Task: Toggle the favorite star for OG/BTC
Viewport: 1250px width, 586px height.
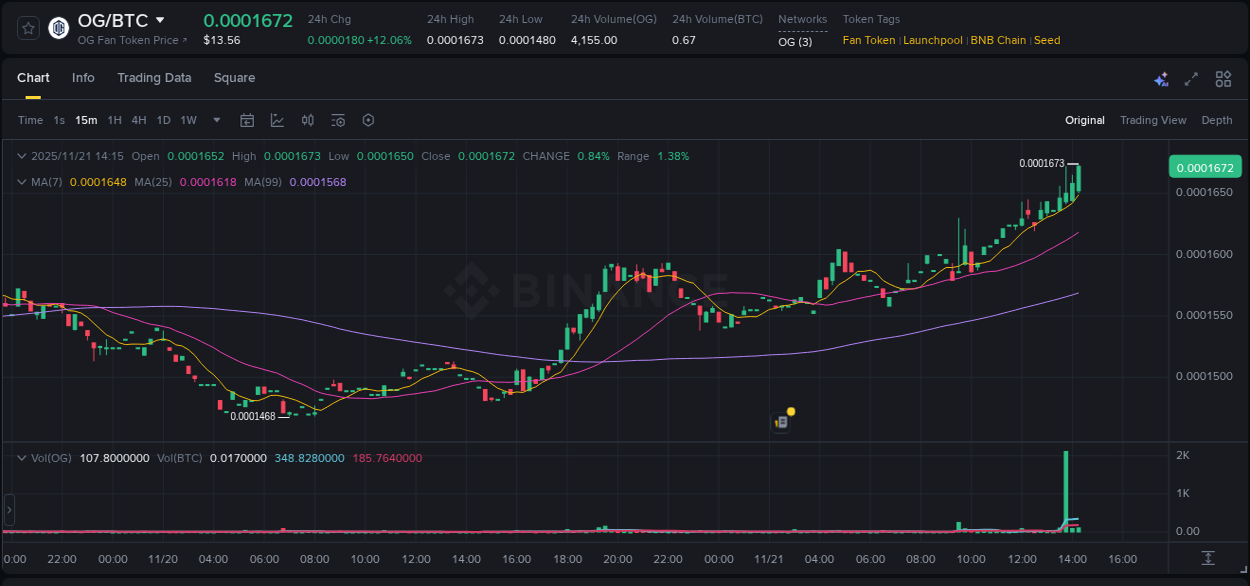Action: [x=30, y=28]
